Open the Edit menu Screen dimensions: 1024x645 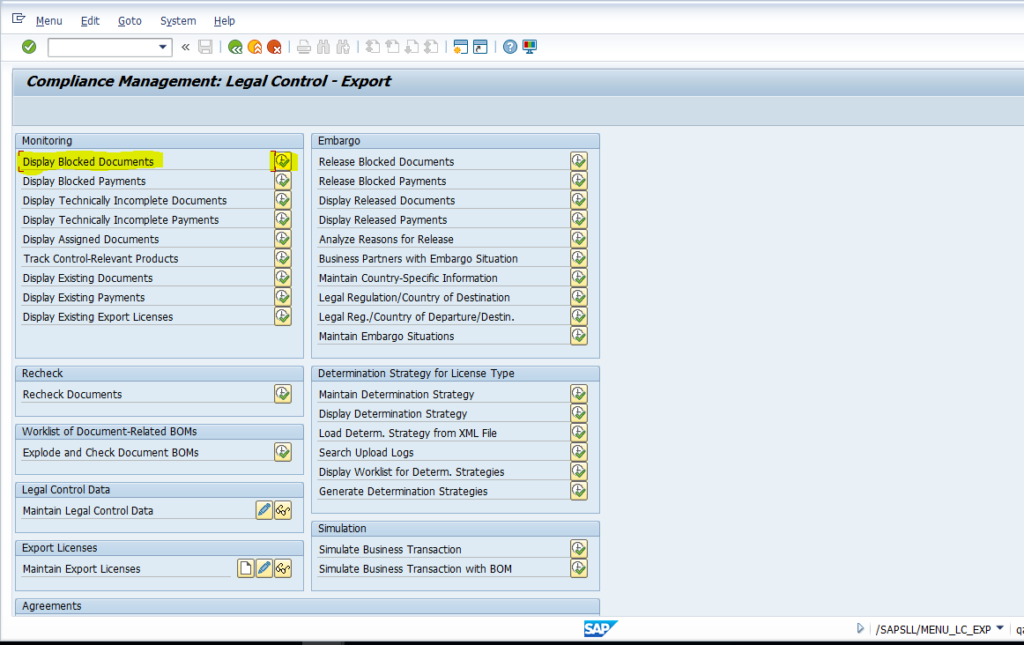(x=90, y=21)
